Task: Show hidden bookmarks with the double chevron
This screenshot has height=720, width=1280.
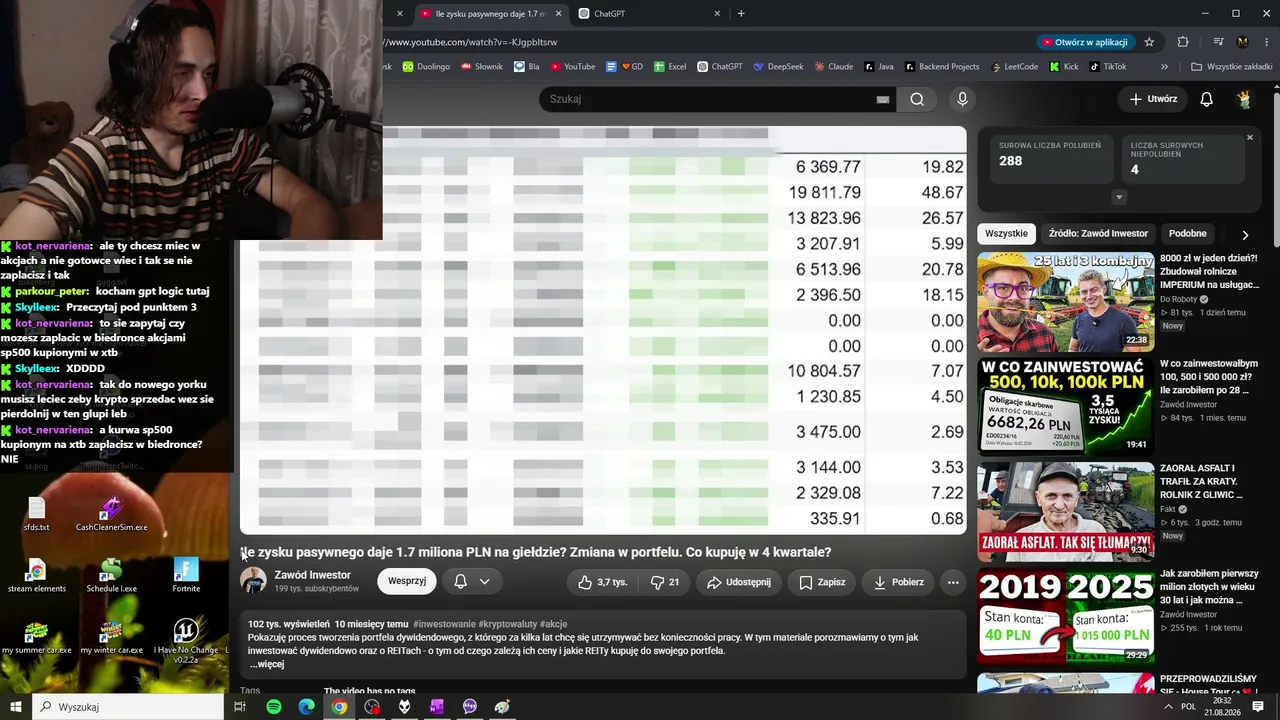Action: coord(1164,67)
